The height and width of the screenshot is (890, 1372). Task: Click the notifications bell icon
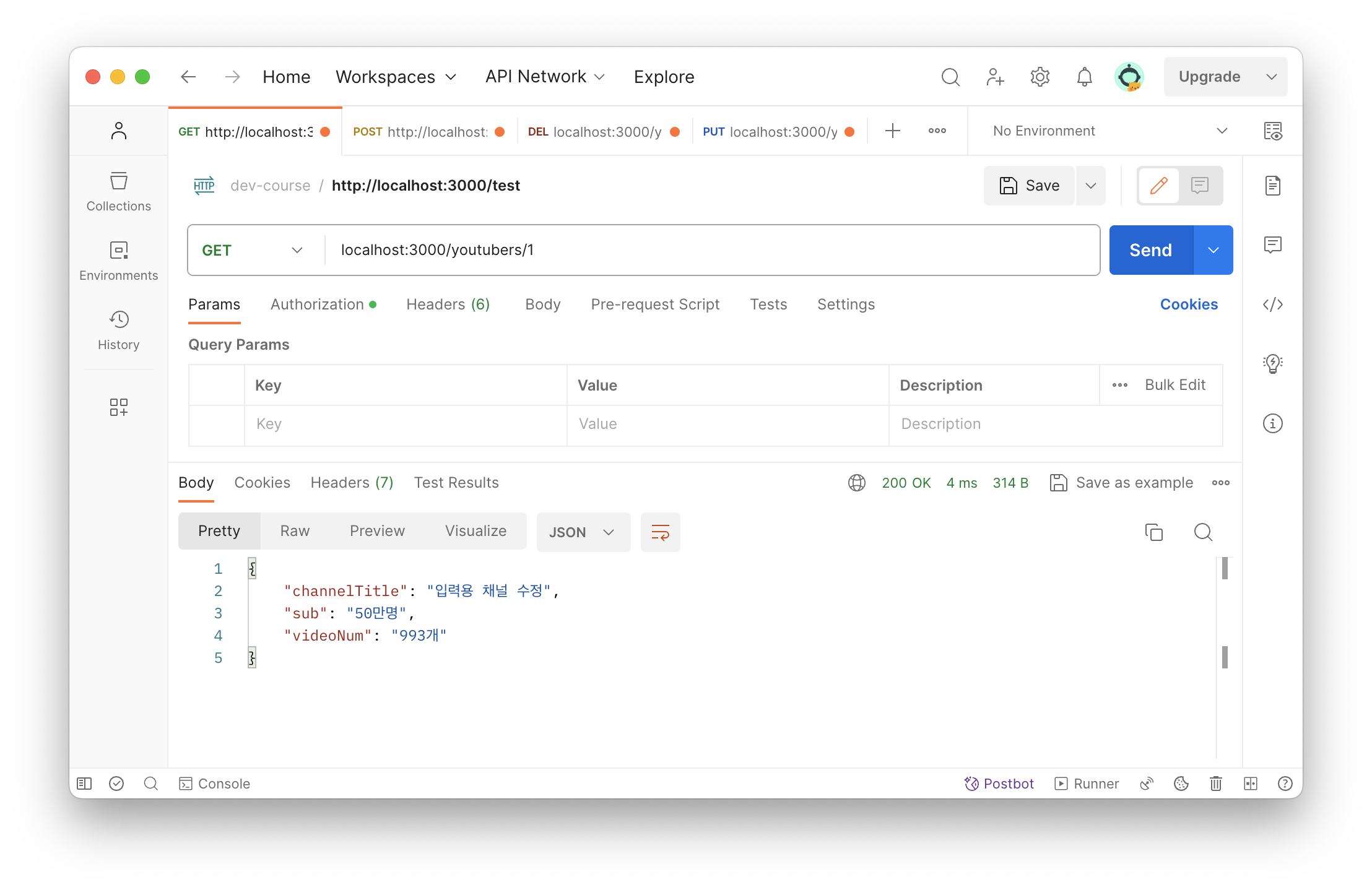tap(1084, 77)
